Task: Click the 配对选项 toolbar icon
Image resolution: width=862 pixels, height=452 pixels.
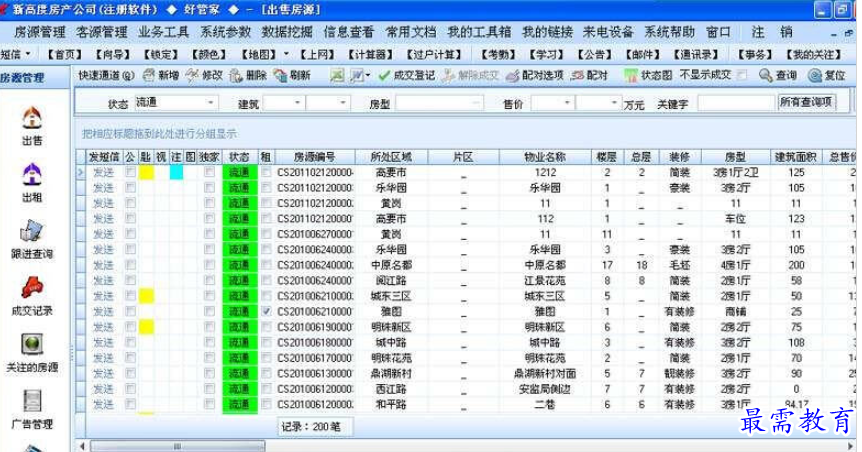Action: click(x=512, y=75)
